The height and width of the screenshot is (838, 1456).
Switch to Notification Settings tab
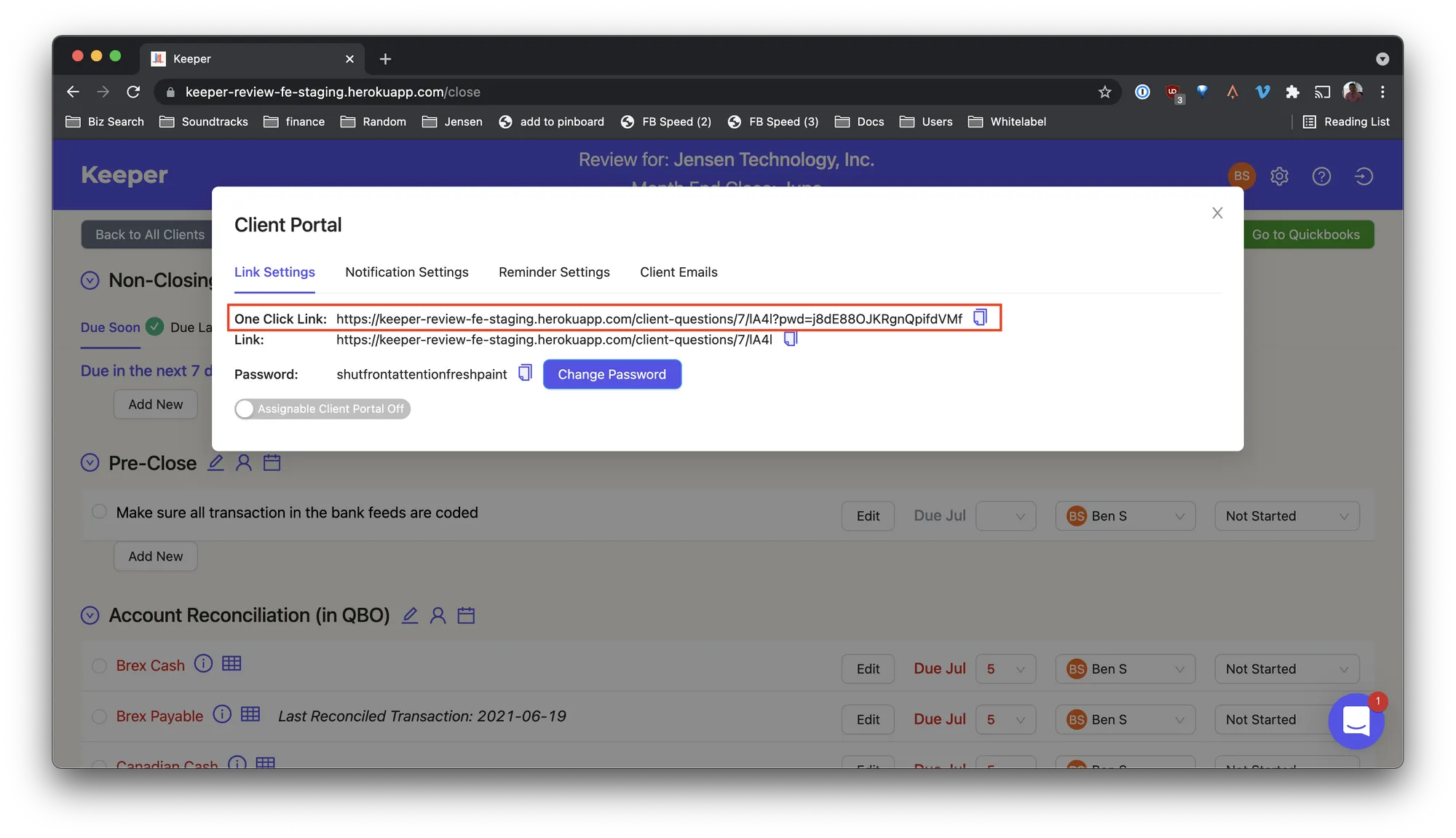[x=406, y=272]
